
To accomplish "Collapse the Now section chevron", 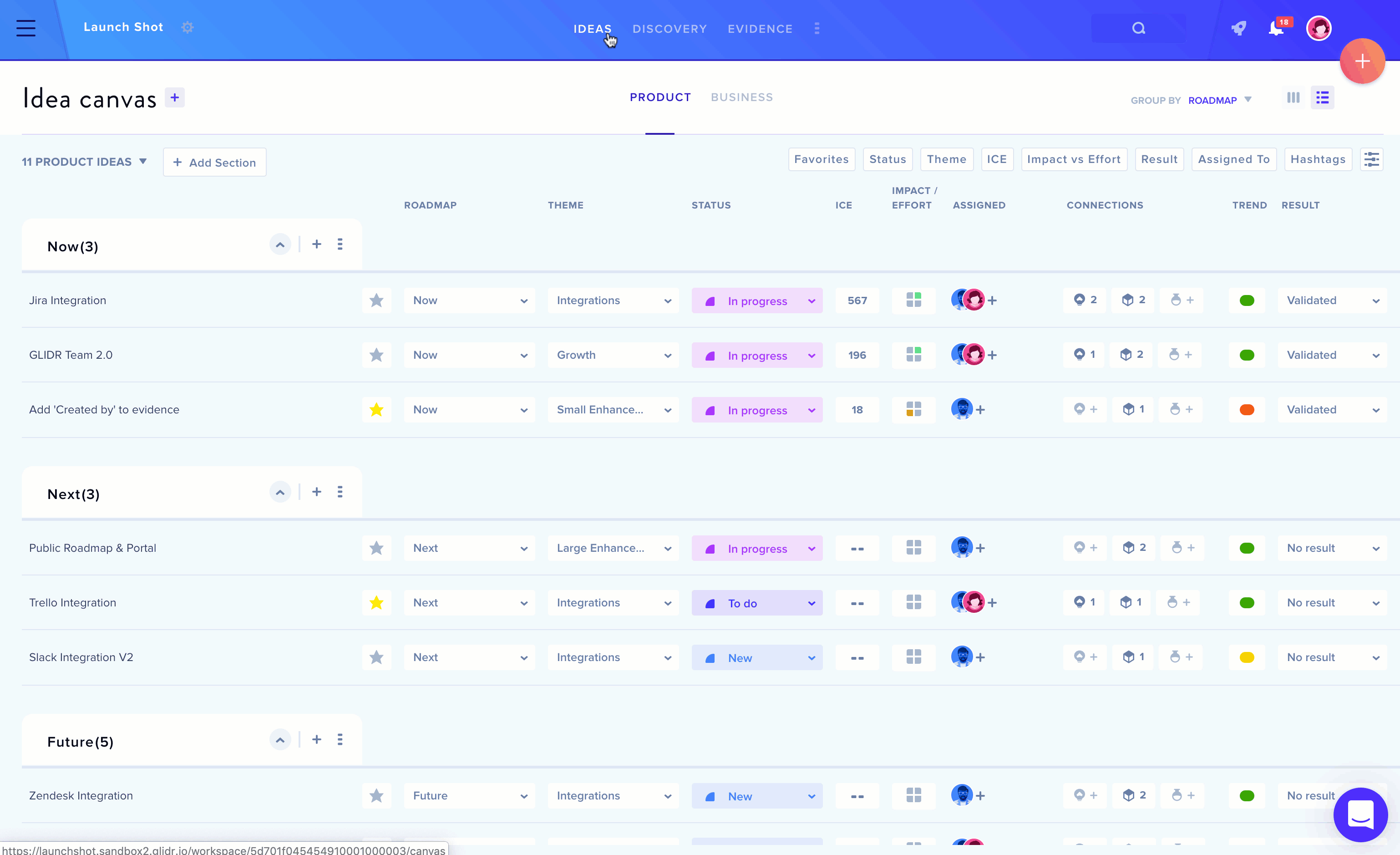I will pyautogui.click(x=279, y=245).
